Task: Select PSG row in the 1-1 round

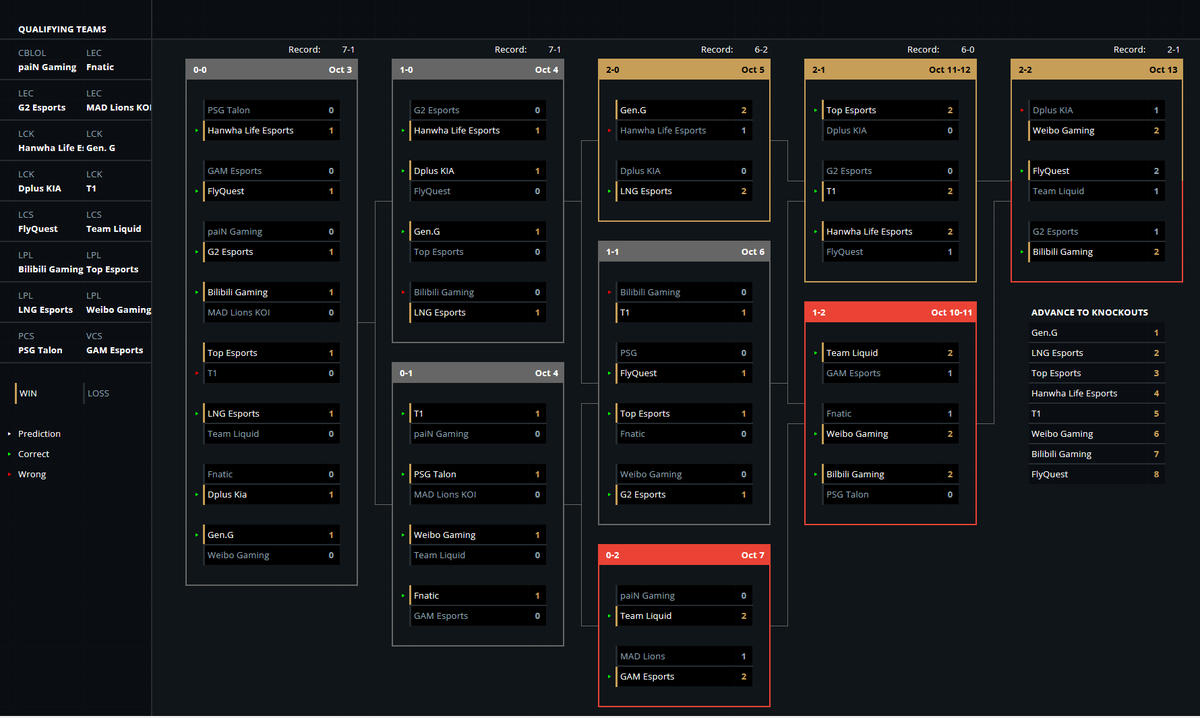Action: (x=683, y=353)
